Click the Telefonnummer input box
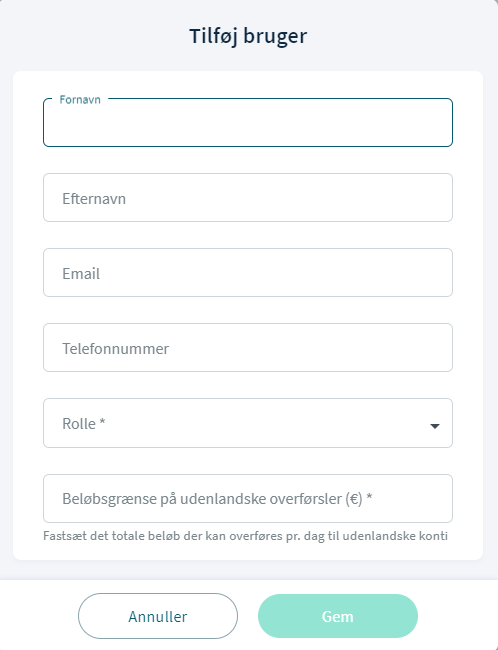The height and width of the screenshot is (650, 498). (x=248, y=348)
